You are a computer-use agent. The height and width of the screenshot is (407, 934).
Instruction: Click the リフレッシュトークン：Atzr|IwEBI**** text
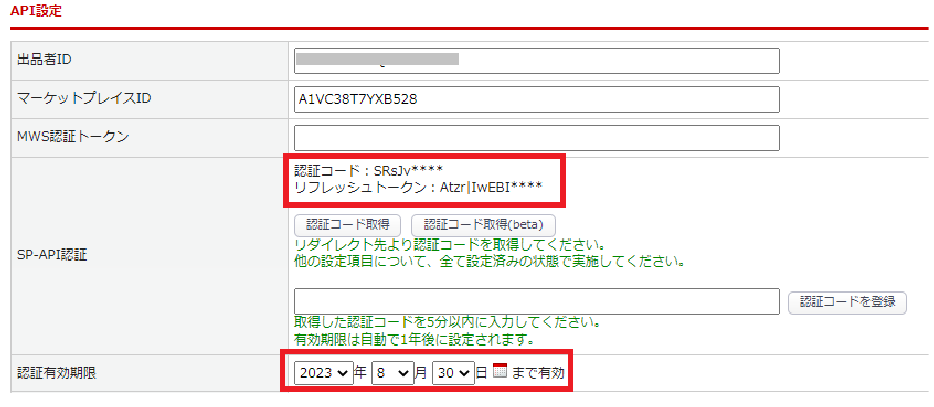(x=418, y=187)
